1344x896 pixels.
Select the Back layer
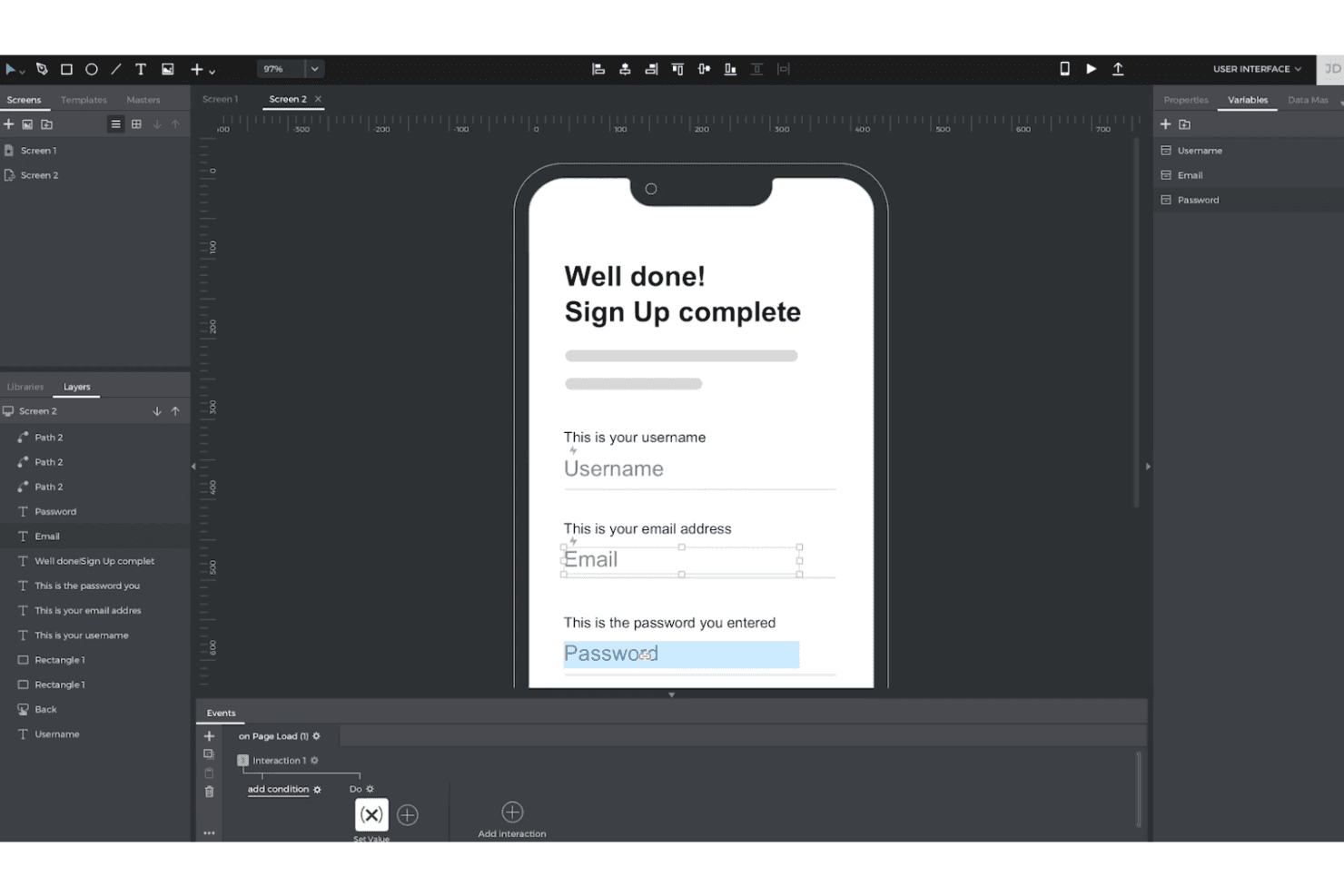coord(94,710)
